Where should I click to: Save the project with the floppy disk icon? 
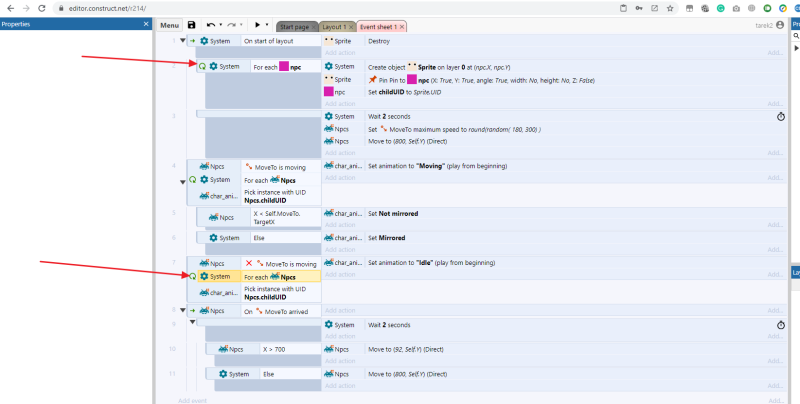(191, 25)
